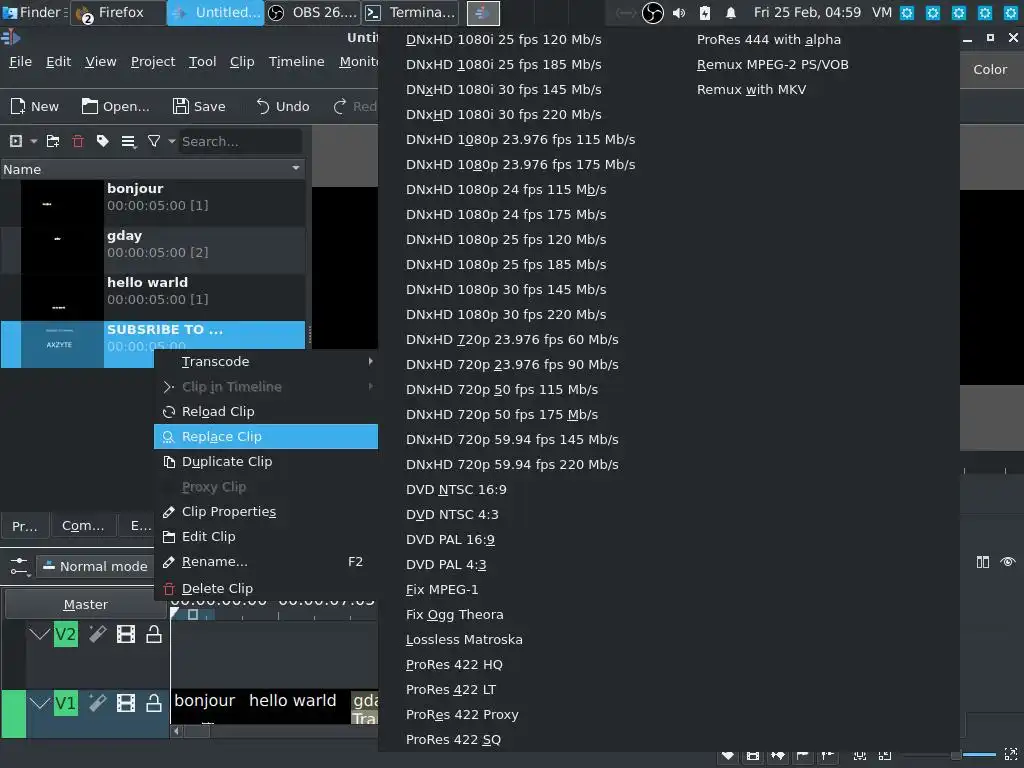Select the gday clip thumbnail in bin
1024x768 pixels.
click(x=62, y=250)
